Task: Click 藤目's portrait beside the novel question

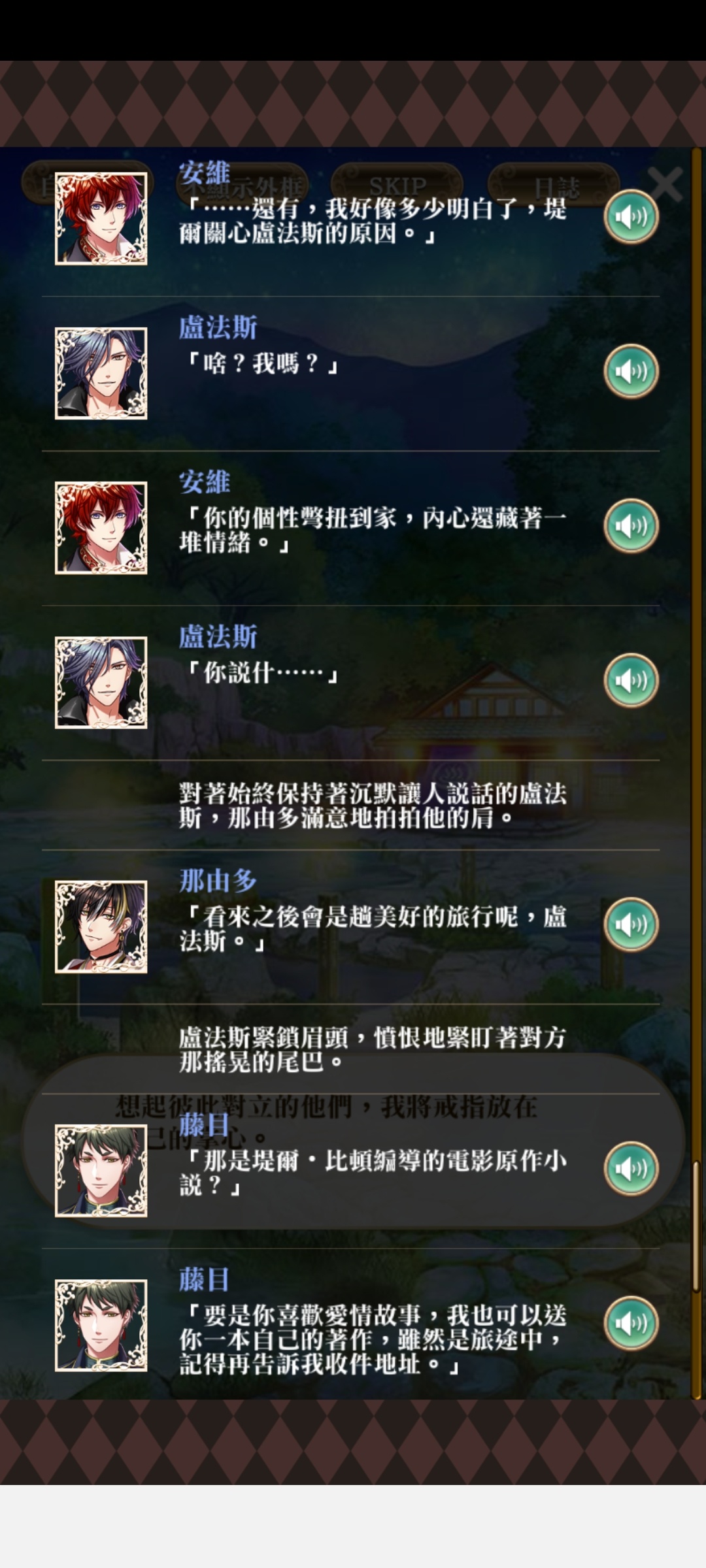Action: 101,1170
